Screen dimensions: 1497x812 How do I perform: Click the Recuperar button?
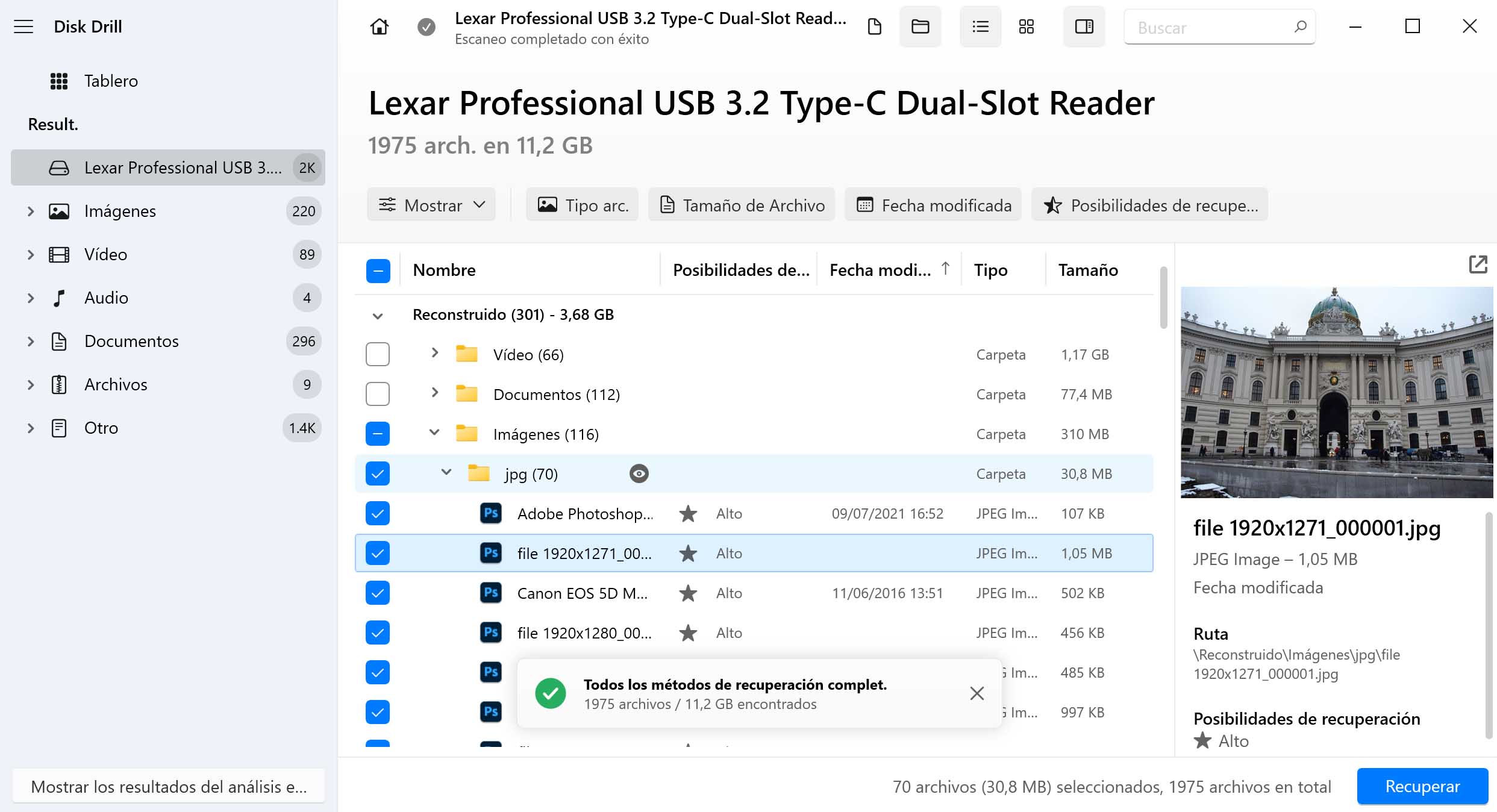[x=1422, y=786]
